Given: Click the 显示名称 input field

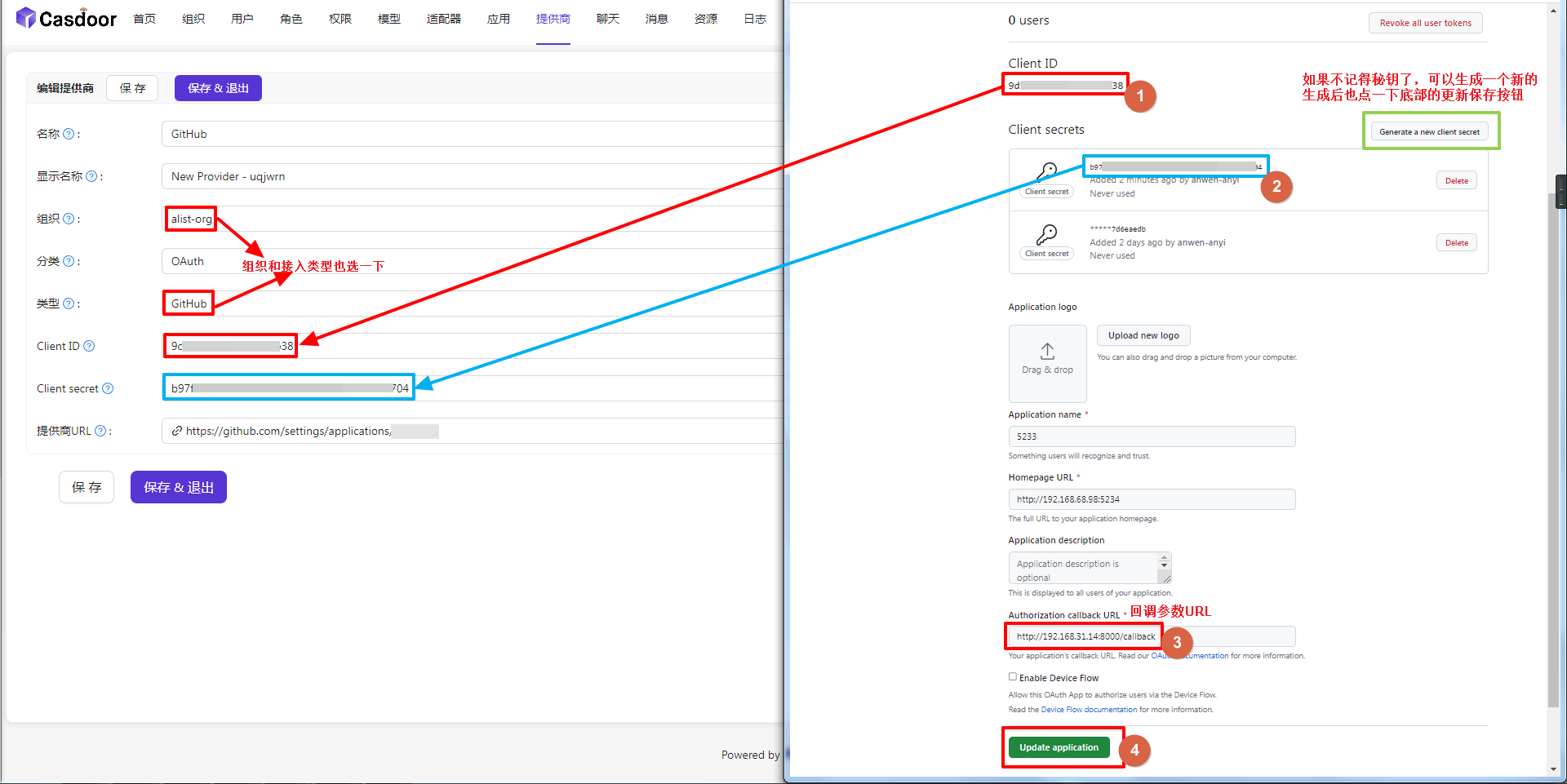Looking at the screenshot, I should click(473, 176).
